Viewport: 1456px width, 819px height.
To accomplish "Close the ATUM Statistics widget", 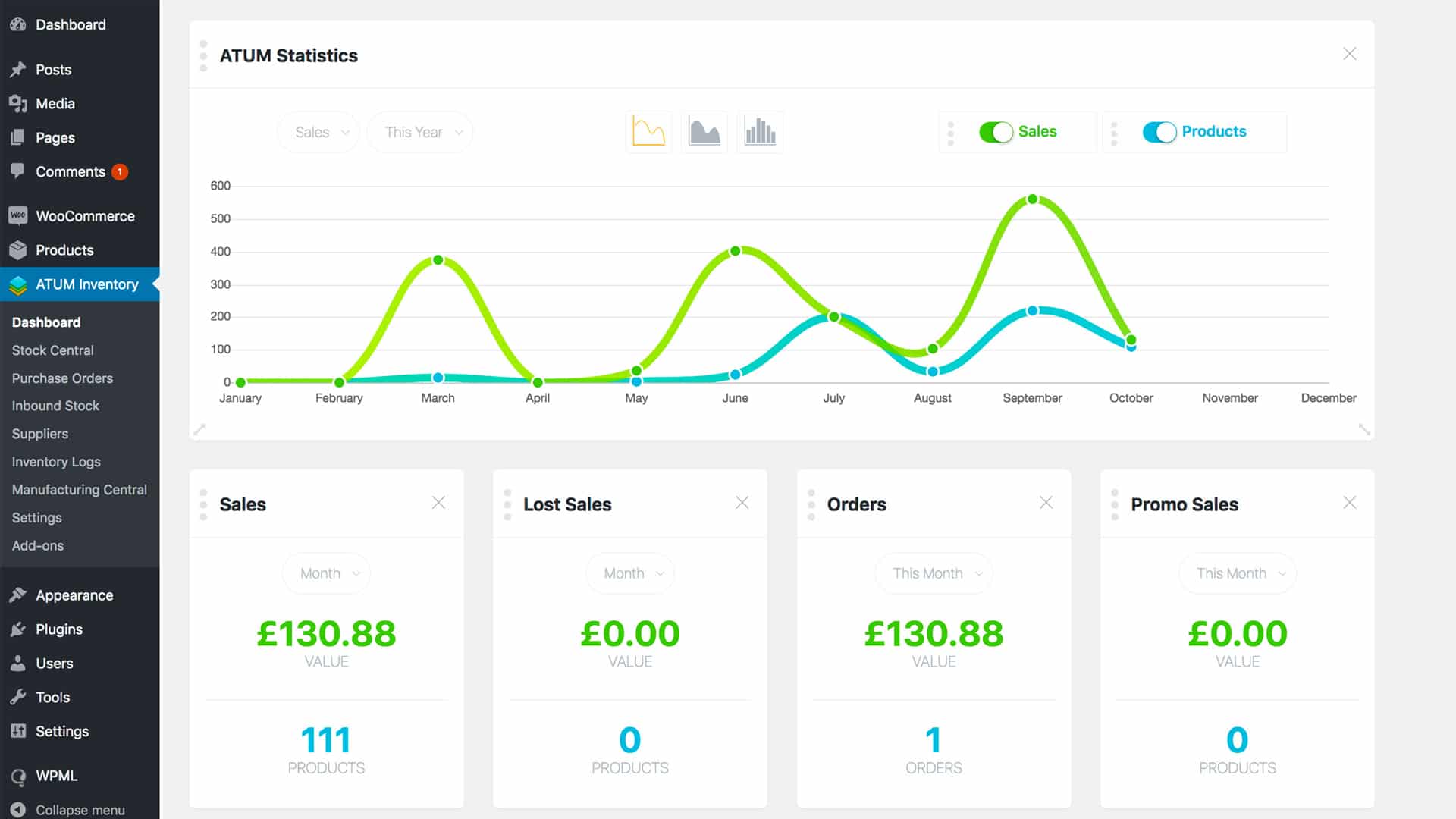I will [x=1350, y=54].
